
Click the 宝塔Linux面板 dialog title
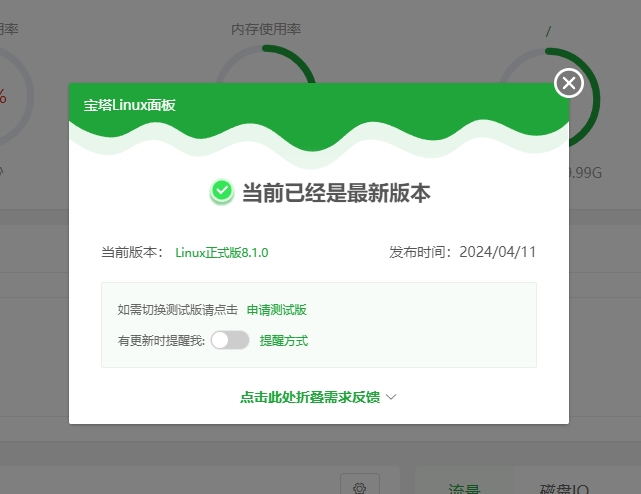pyautogui.click(x=130, y=105)
